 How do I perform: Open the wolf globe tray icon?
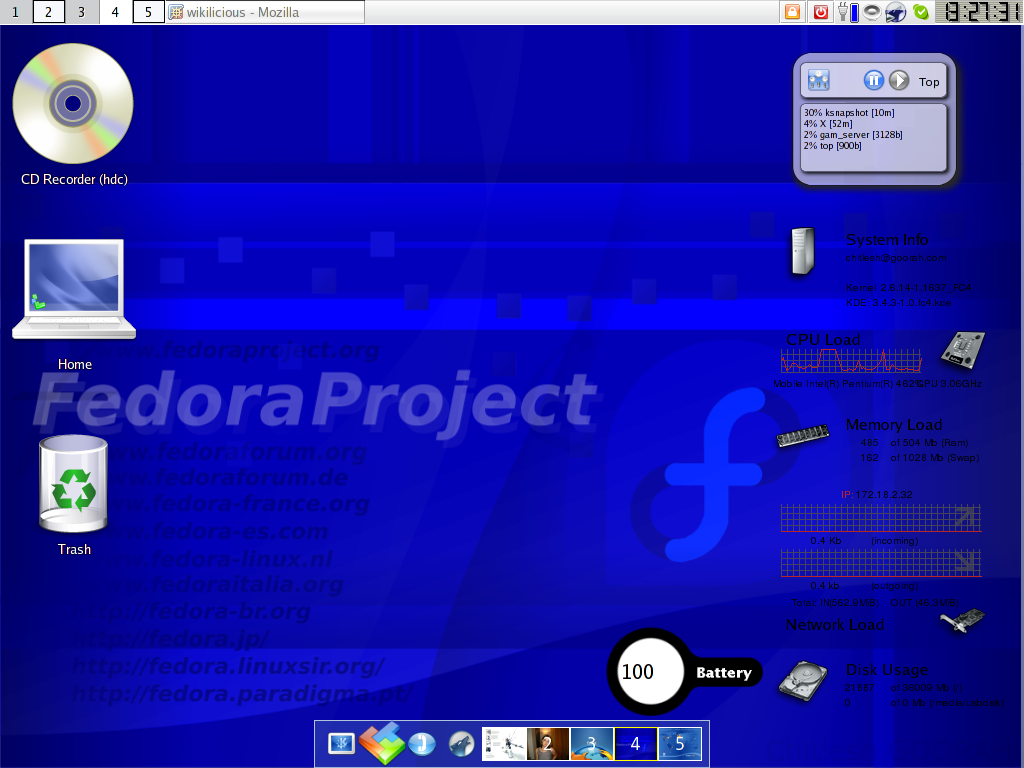coord(896,12)
